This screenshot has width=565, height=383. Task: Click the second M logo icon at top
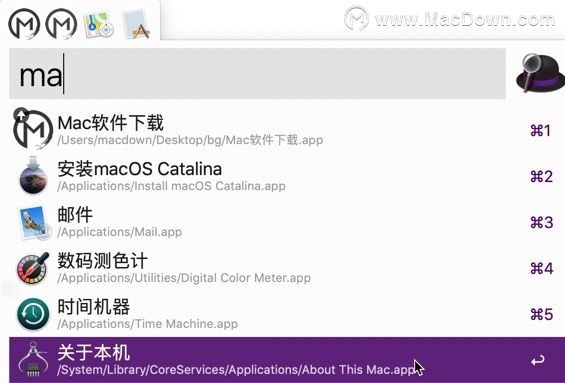(61, 24)
